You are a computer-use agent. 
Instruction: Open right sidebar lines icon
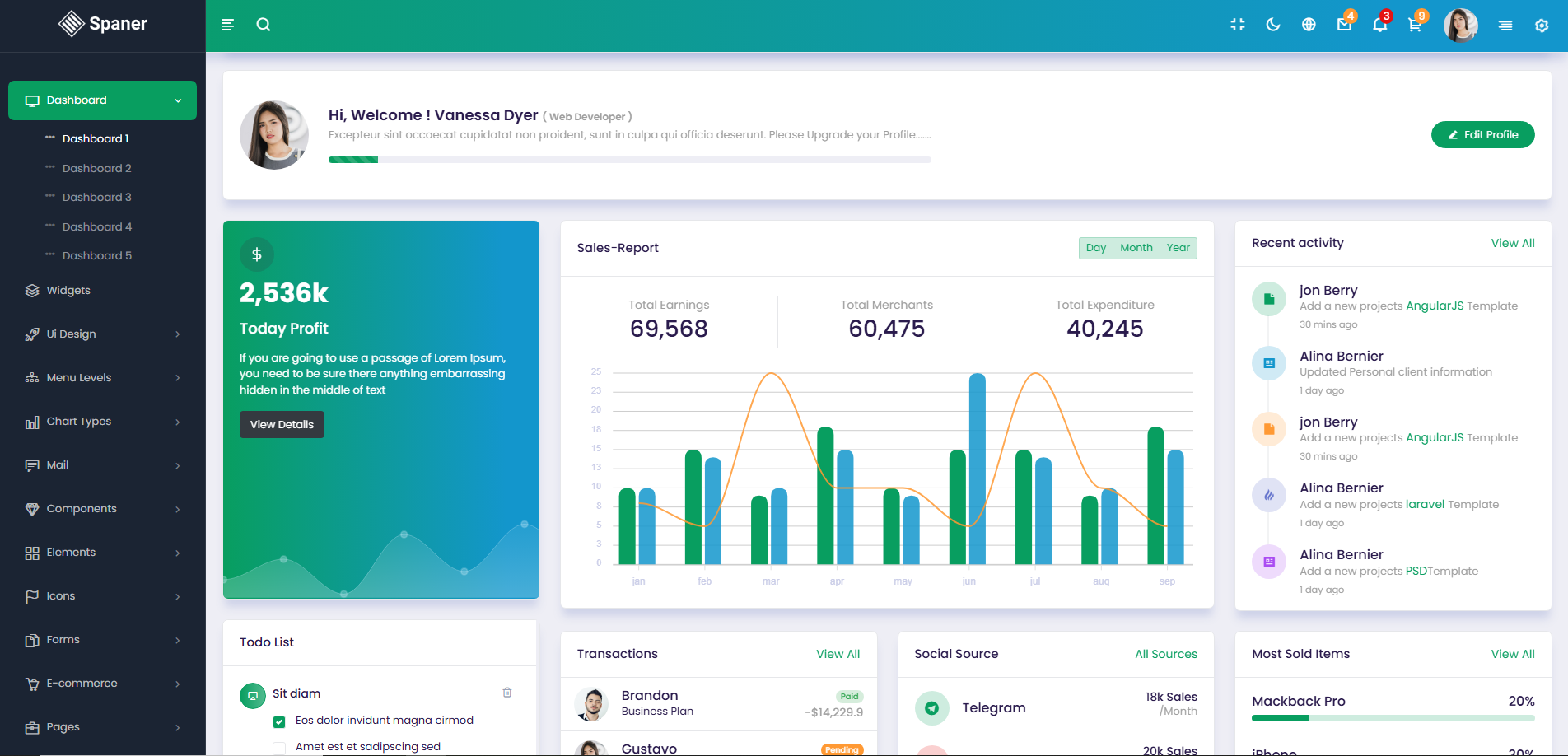pos(1505,26)
